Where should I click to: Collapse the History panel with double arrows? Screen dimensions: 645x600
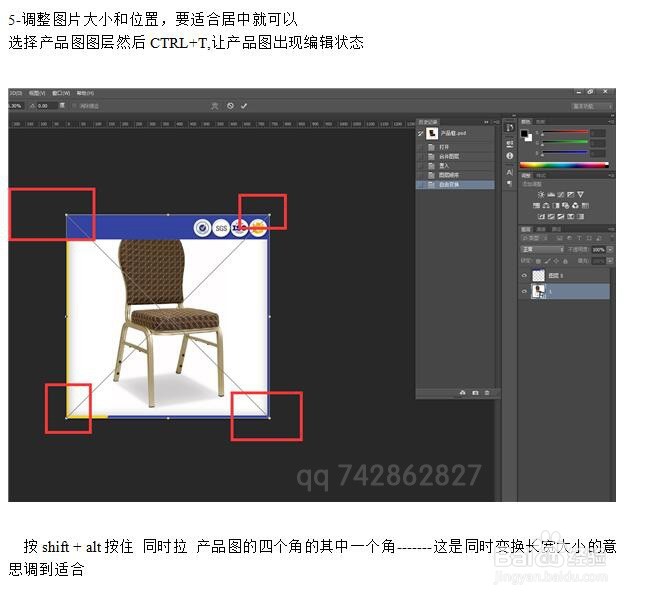point(486,122)
